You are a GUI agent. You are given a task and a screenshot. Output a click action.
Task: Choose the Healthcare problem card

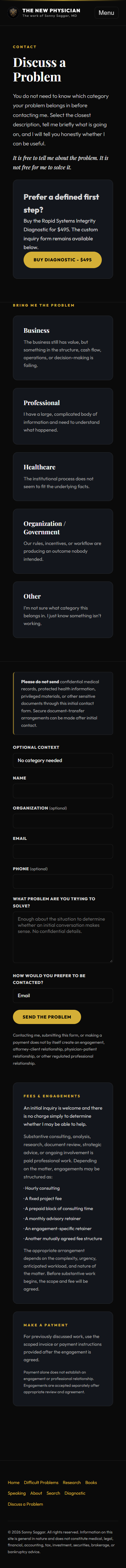(x=63, y=476)
